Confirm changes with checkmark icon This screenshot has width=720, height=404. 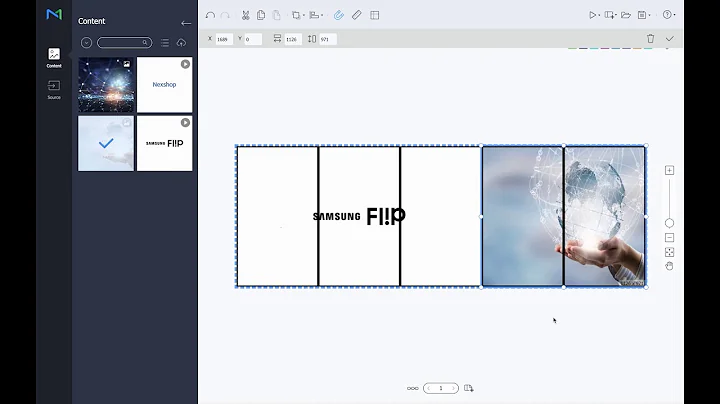click(669, 39)
